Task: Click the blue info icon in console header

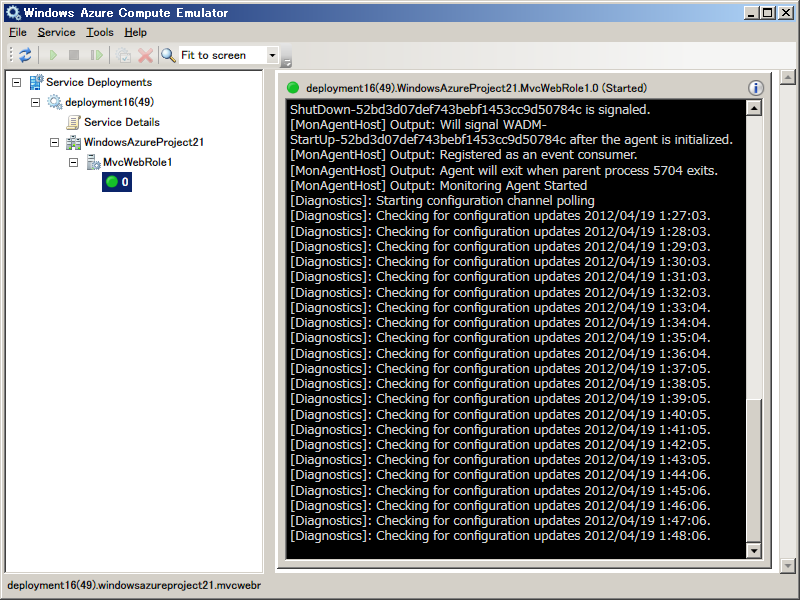Action: [x=756, y=88]
